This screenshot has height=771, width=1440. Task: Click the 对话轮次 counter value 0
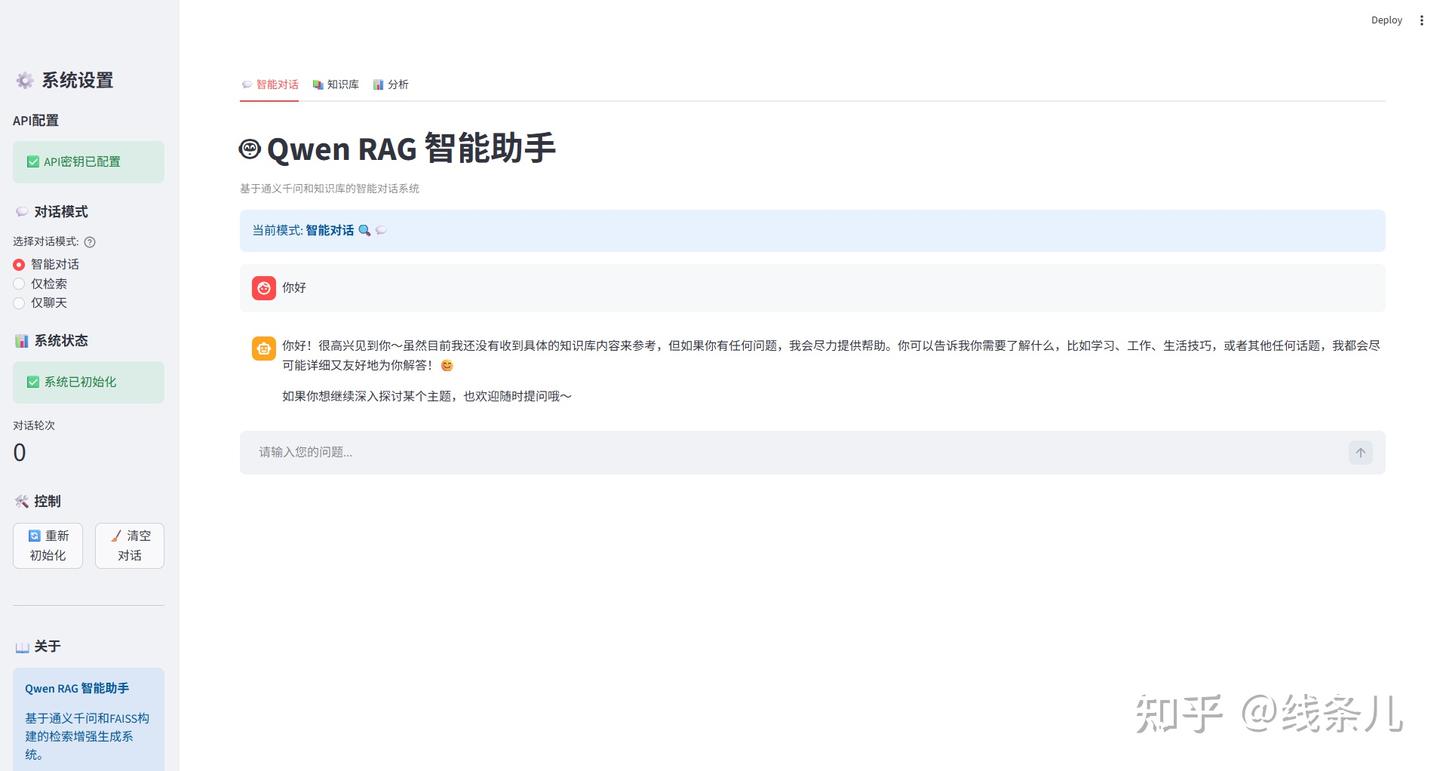coord(19,453)
